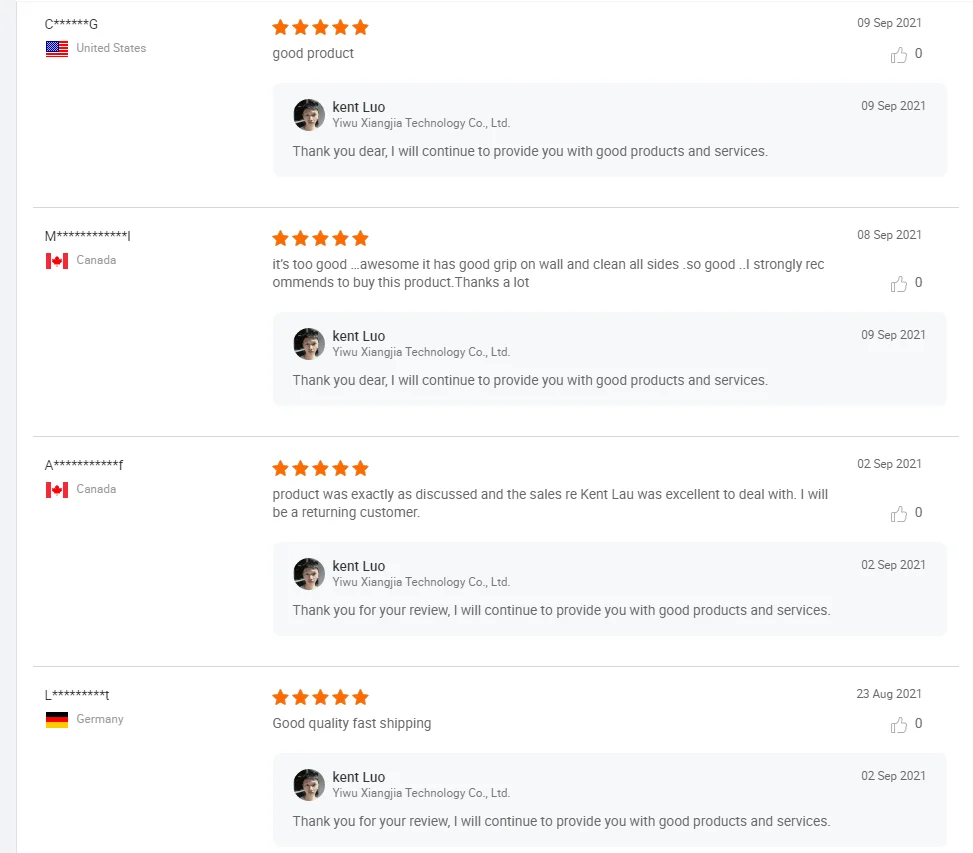Screen dimensions: 973x853
Task: Click reviewer name L*********t
Action: tap(77, 695)
